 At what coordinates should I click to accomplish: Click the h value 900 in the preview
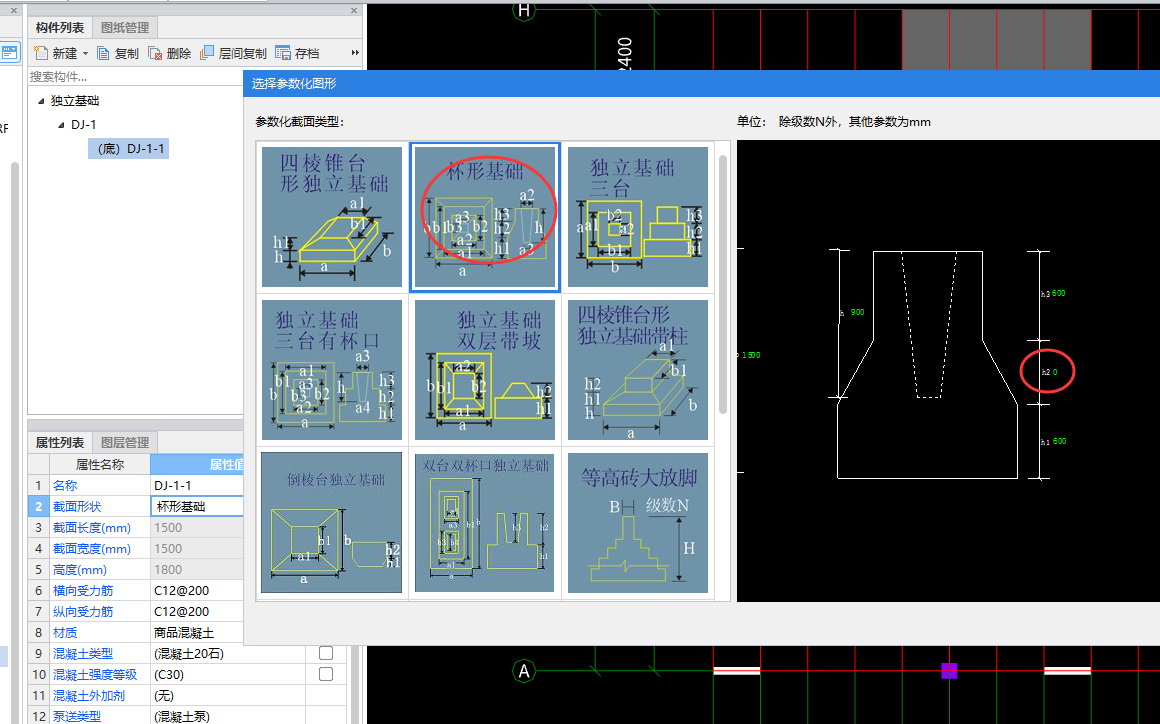point(857,312)
